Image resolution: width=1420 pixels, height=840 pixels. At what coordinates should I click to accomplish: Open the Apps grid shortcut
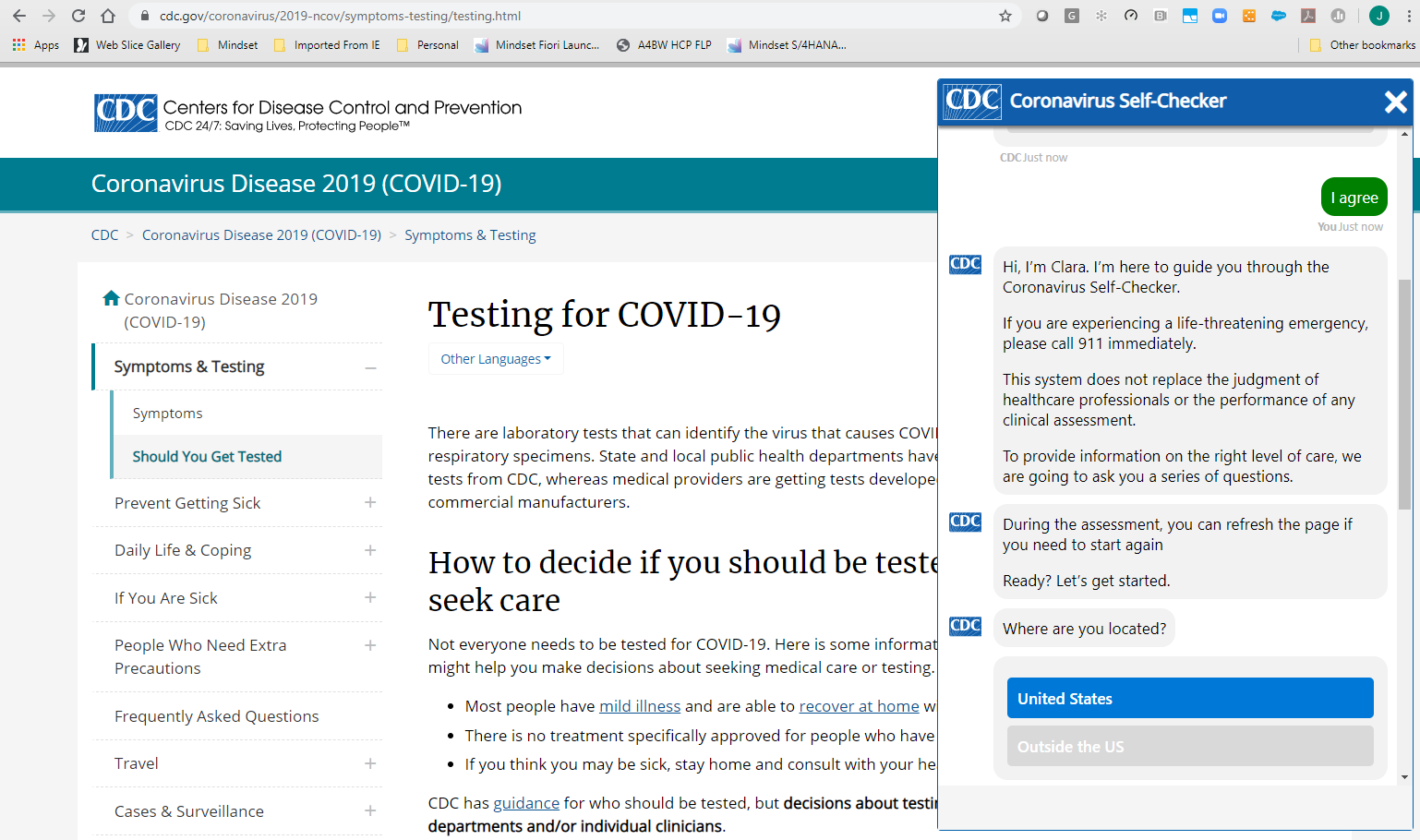point(35,44)
